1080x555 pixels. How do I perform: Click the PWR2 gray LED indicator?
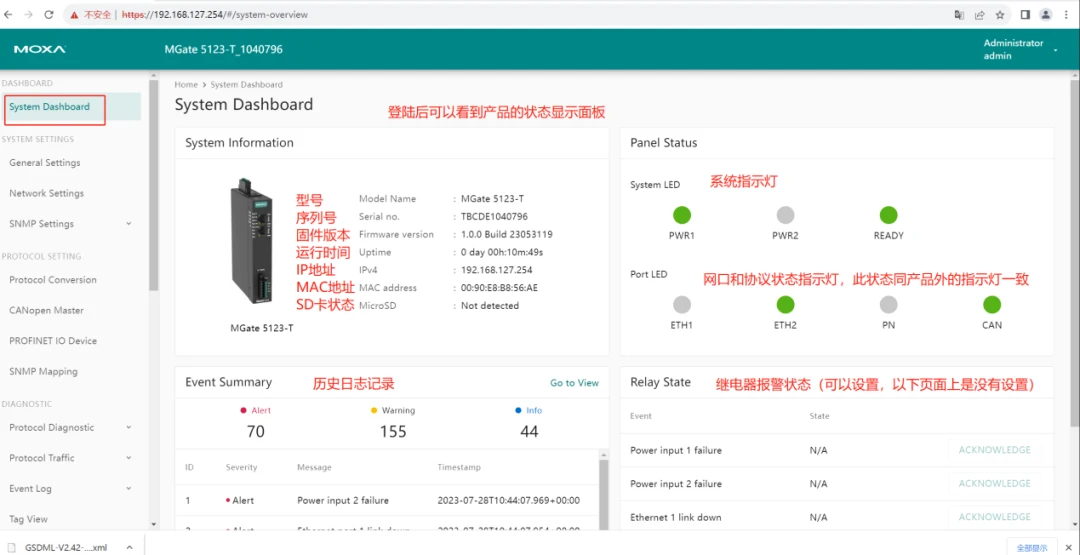785,215
